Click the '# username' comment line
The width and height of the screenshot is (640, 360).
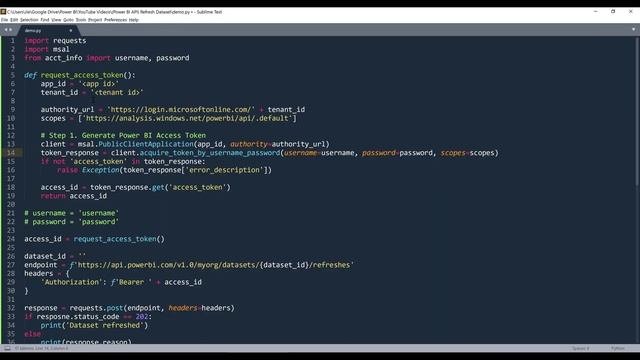(x=71, y=213)
